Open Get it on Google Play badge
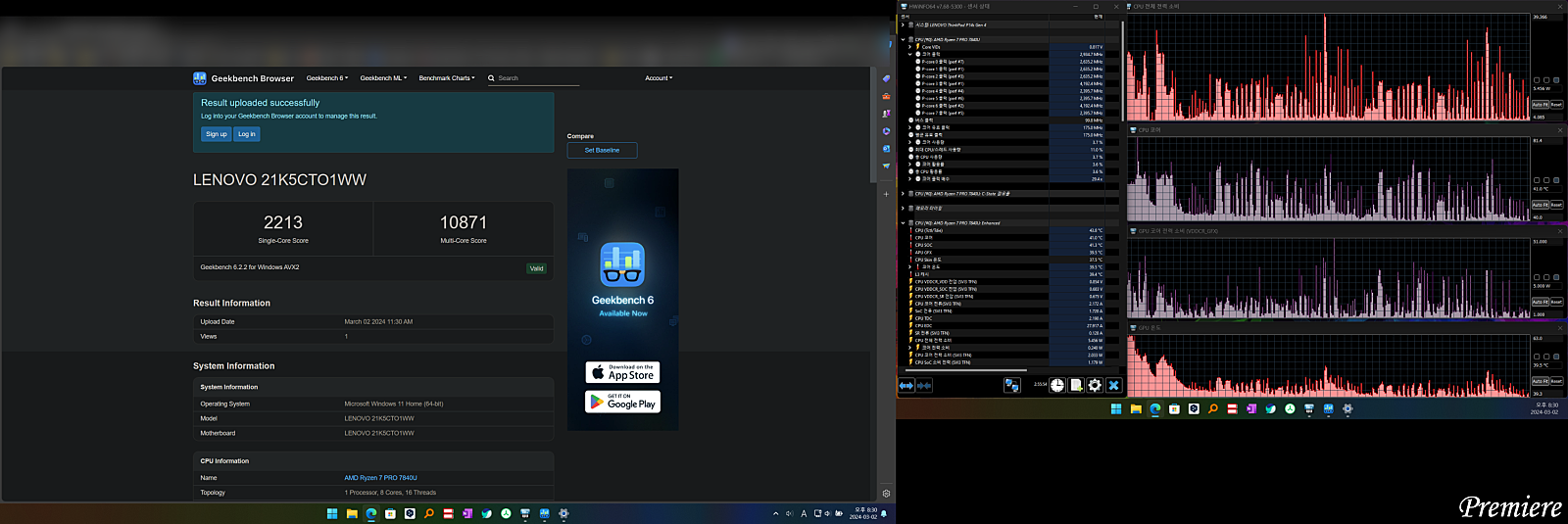 coord(623,402)
